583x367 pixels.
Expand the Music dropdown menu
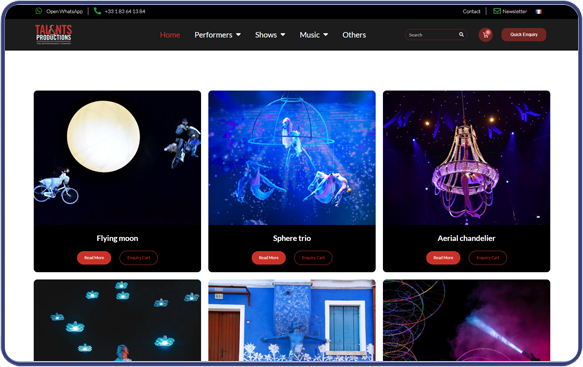314,35
